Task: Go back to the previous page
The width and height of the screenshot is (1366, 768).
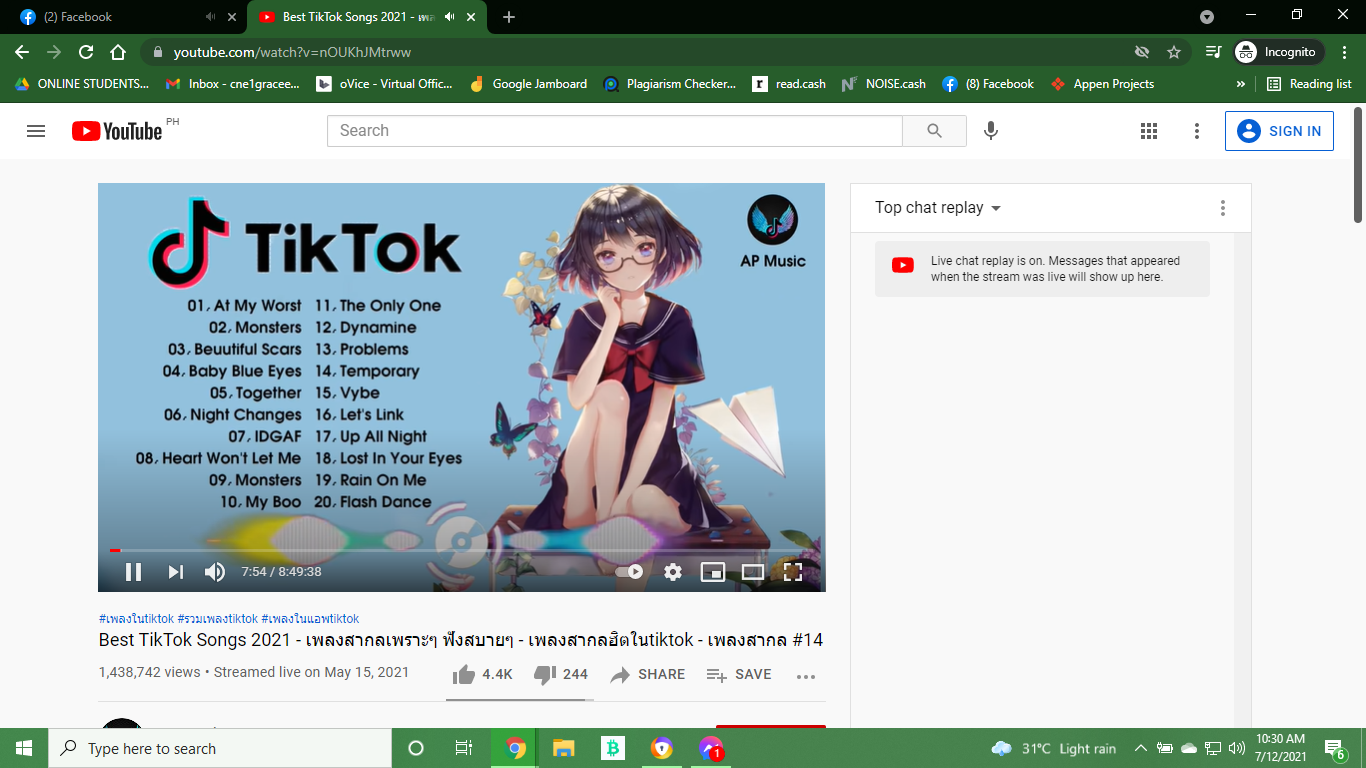Action: click(22, 52)
